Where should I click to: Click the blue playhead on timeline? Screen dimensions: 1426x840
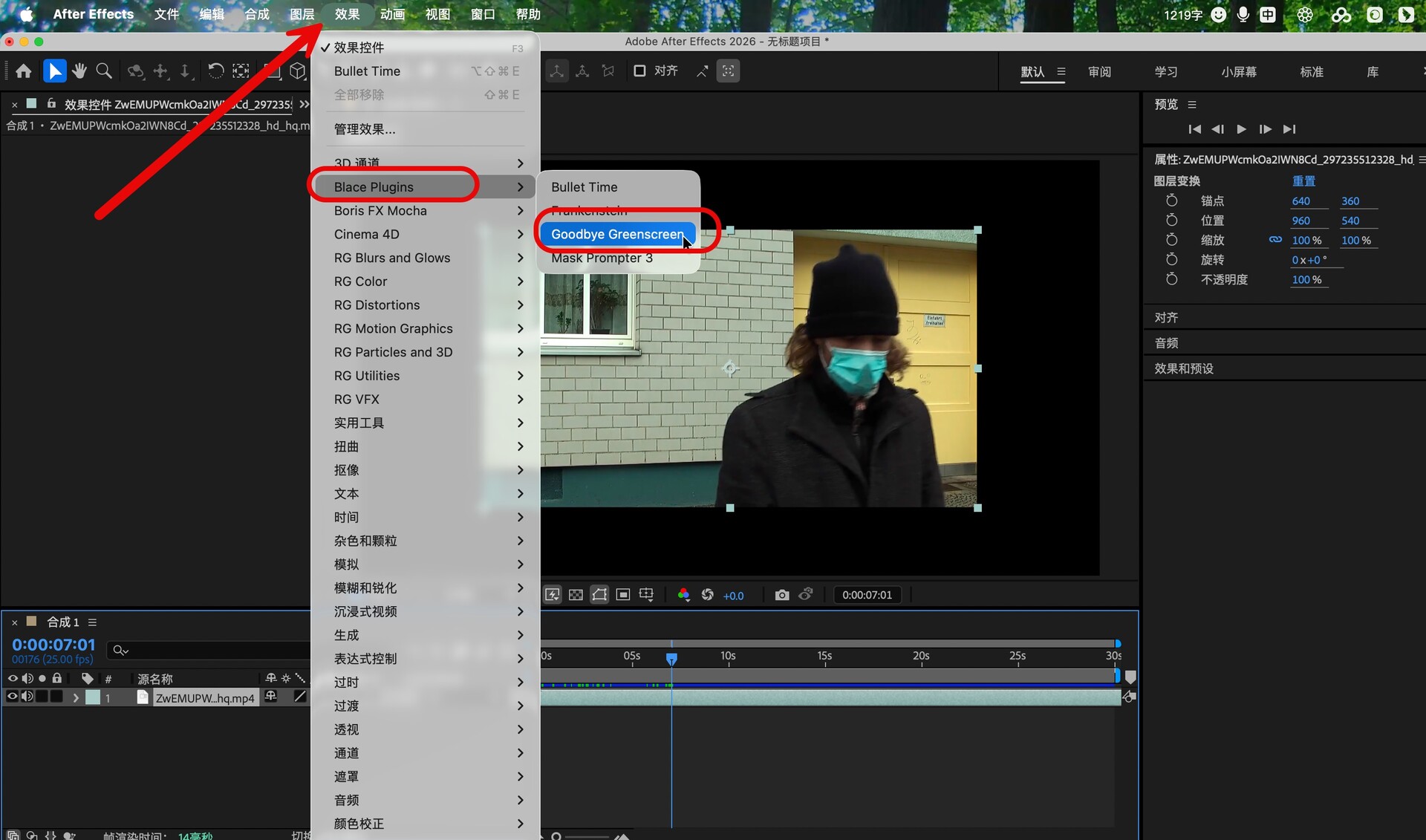pos(671,658)
